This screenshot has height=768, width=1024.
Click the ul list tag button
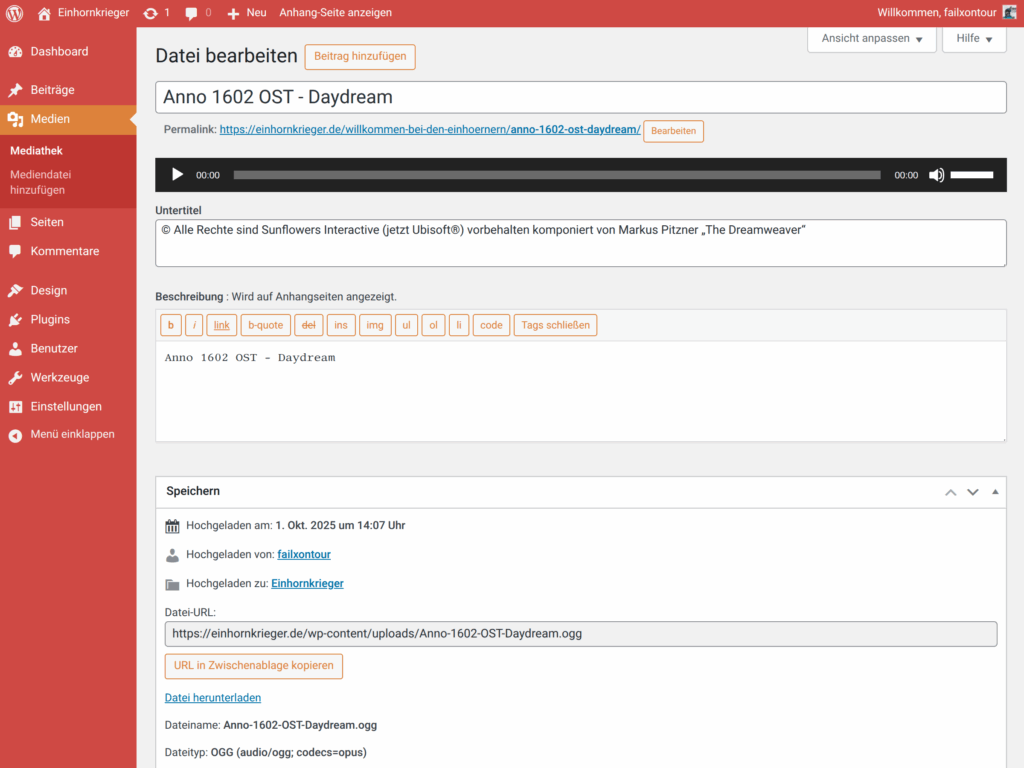pos(406,325)
